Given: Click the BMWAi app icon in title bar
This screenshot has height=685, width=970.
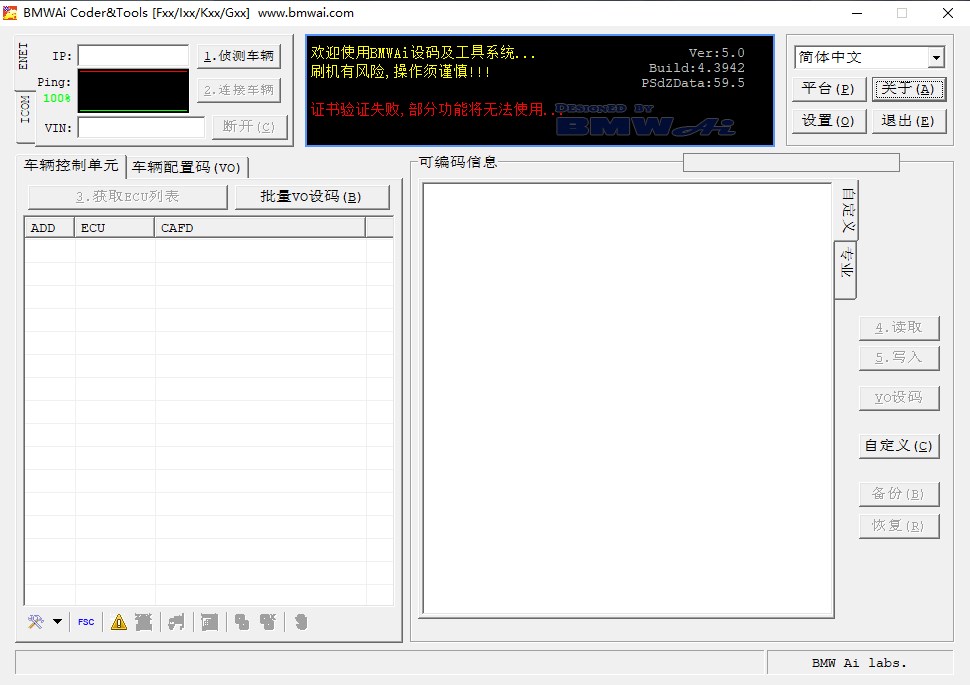Looking at the screenshot, I should [x=11, y=12].
